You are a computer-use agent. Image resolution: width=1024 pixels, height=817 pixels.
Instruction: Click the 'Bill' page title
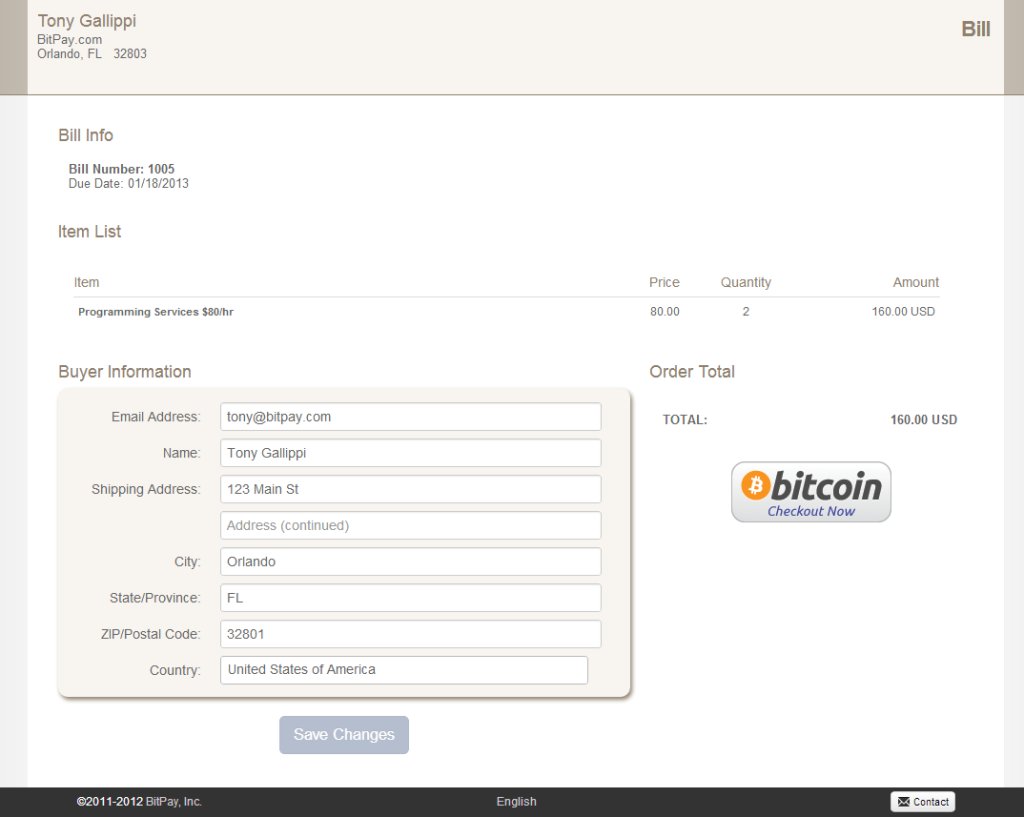976,29
